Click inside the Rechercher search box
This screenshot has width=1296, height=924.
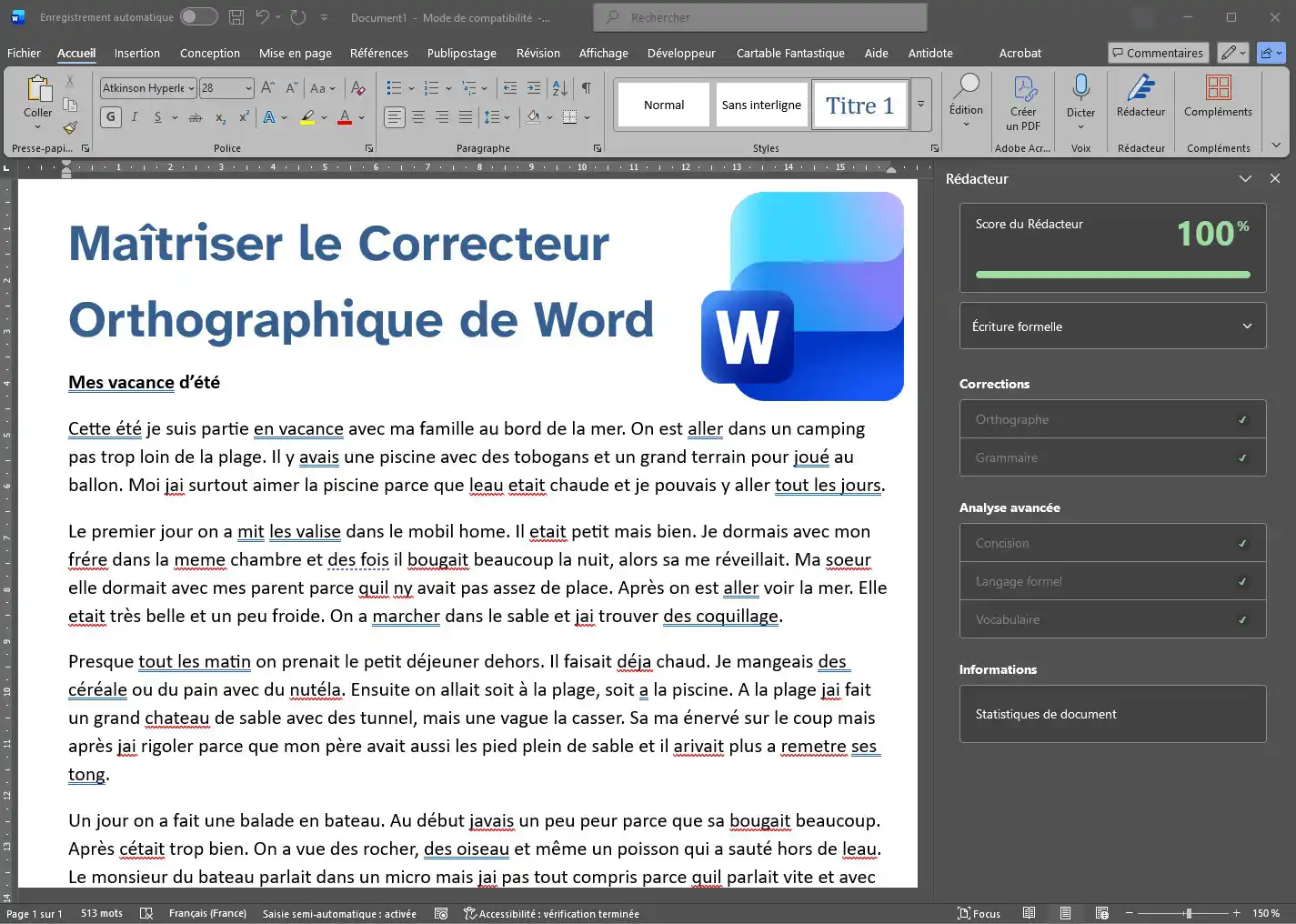[x=759, y=17]
